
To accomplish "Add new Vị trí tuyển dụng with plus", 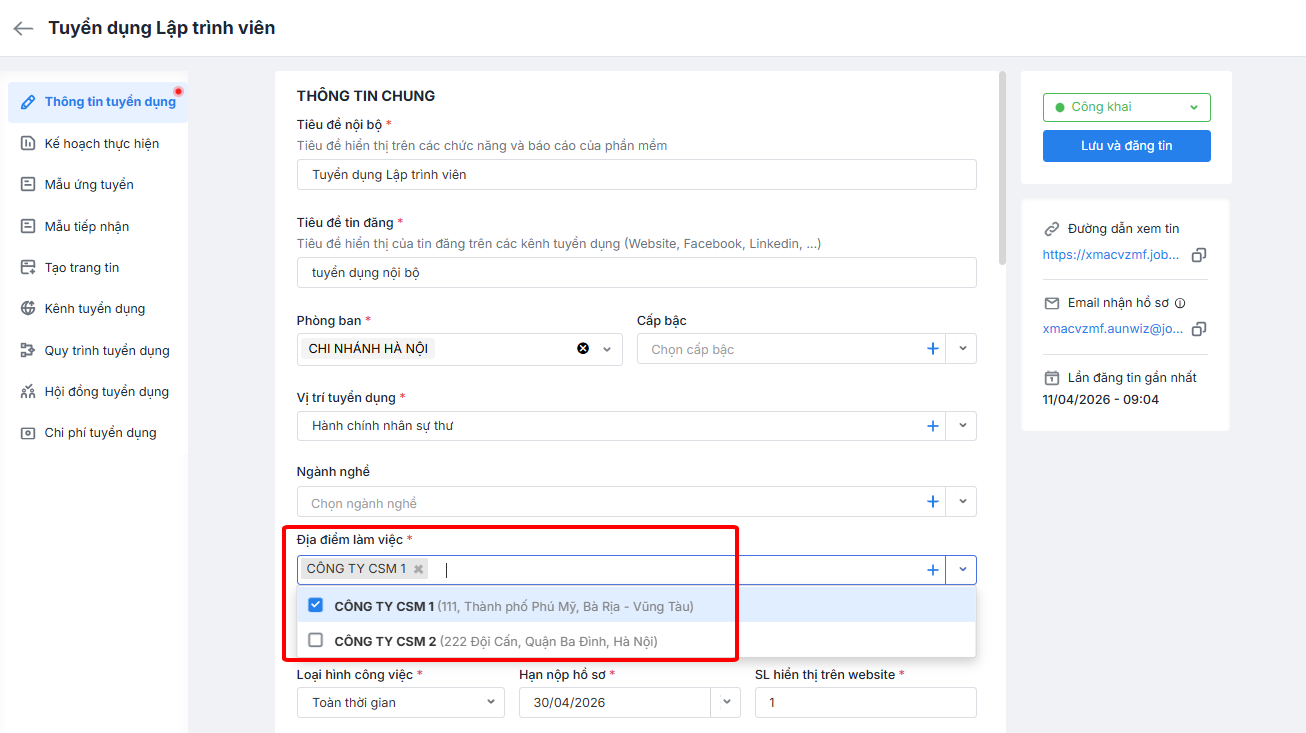I will click(933, 426).
